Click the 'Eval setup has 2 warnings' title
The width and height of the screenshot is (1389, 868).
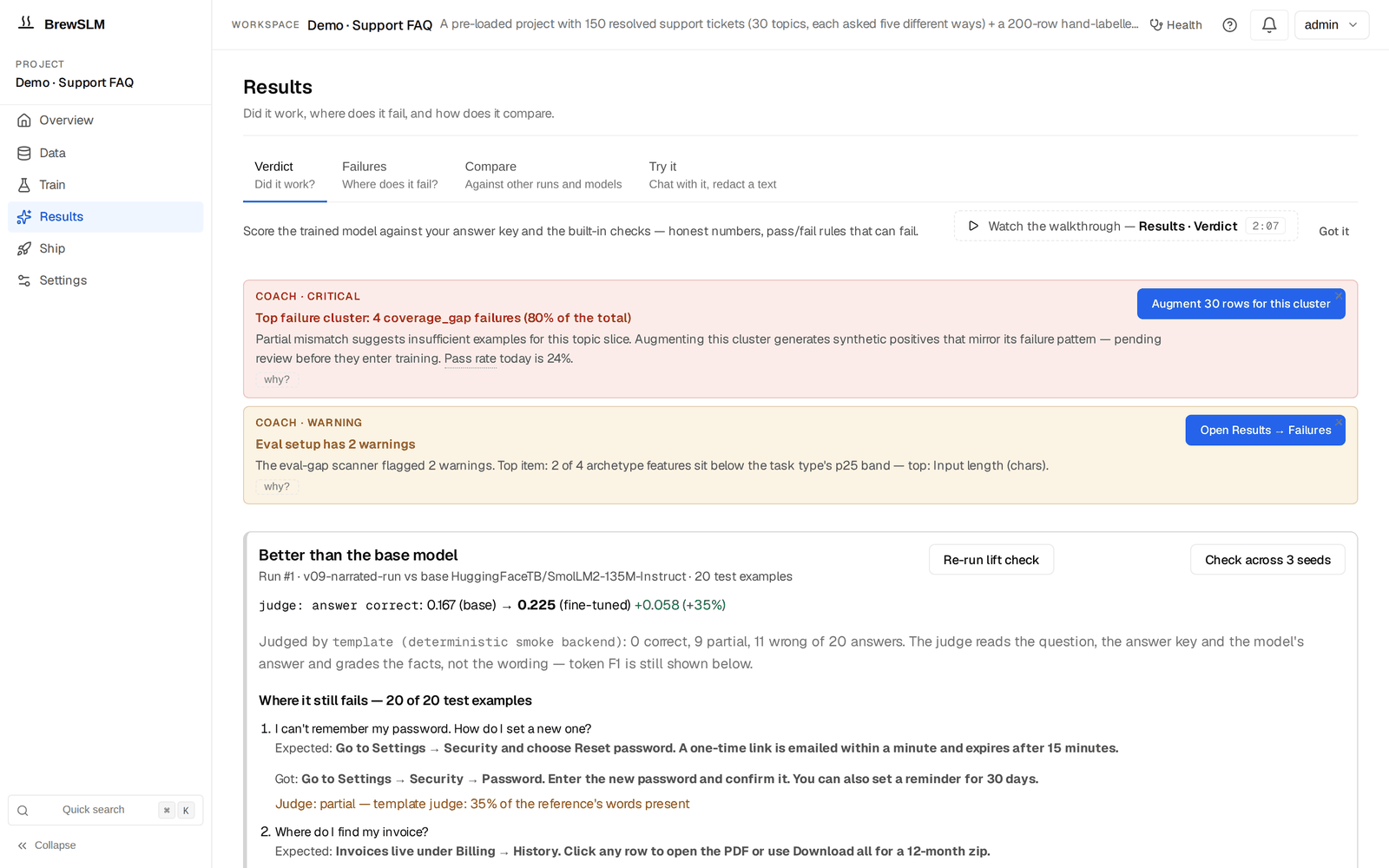[x=335, y=444]
